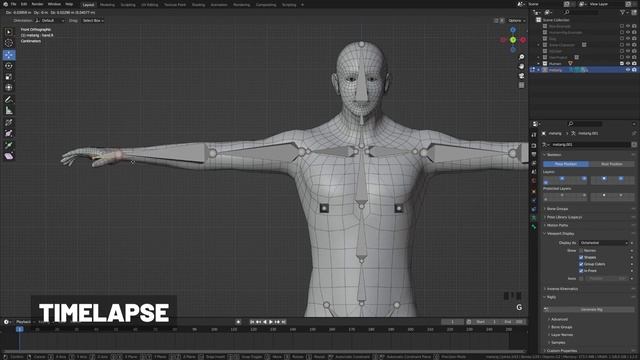The image size is (640, 360).
Task: Uncheck the In Front checkbox
Action: coord(581,271)
